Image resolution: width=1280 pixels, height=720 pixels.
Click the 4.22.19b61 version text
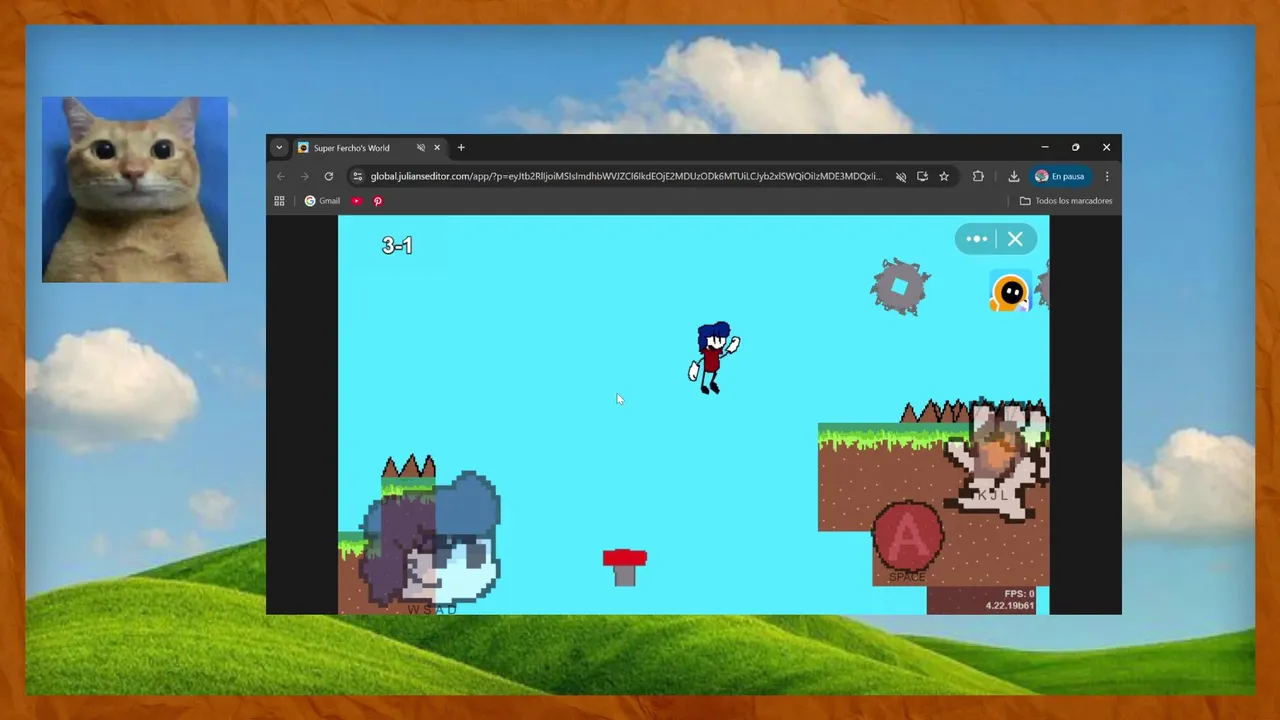pos(1010,606)
